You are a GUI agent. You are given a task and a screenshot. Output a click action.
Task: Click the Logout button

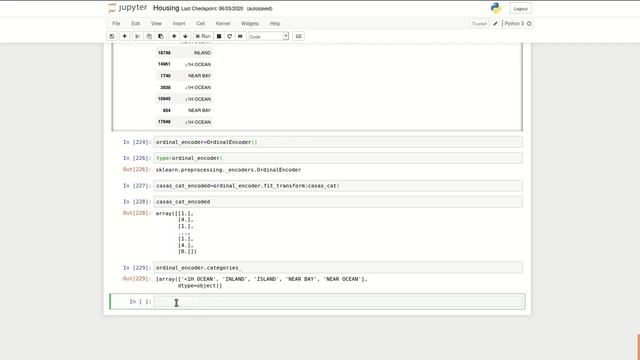coord(520,9)
